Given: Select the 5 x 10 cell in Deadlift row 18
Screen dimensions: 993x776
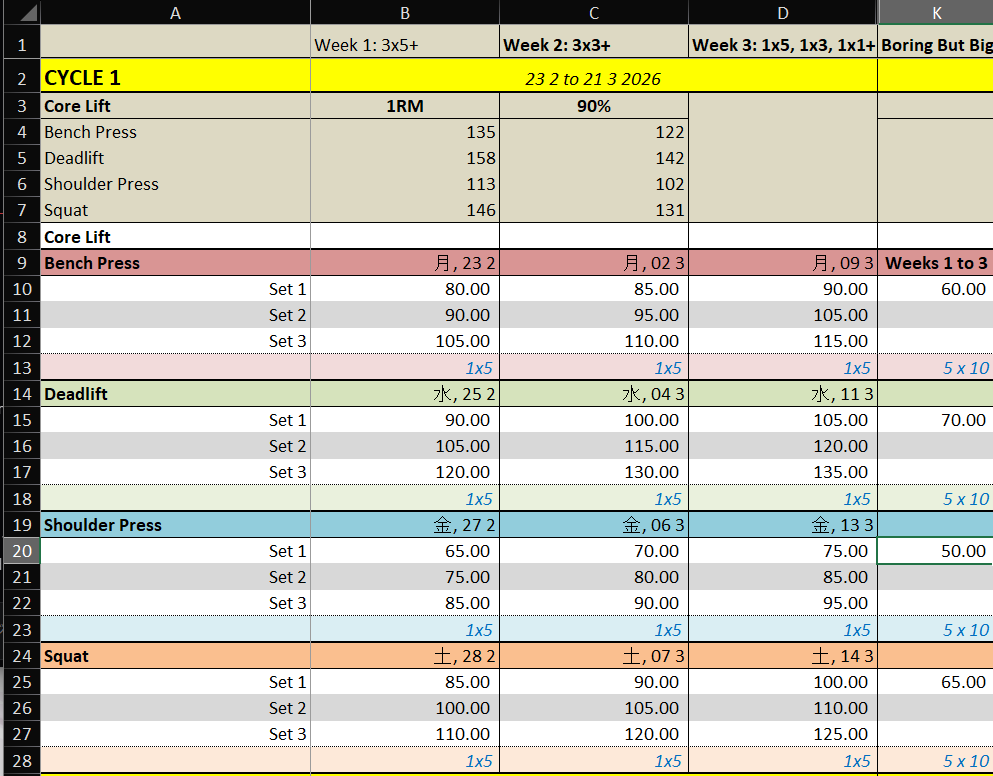Looking at the screenshot, I should pyautogui.click(x=935, y=499).
